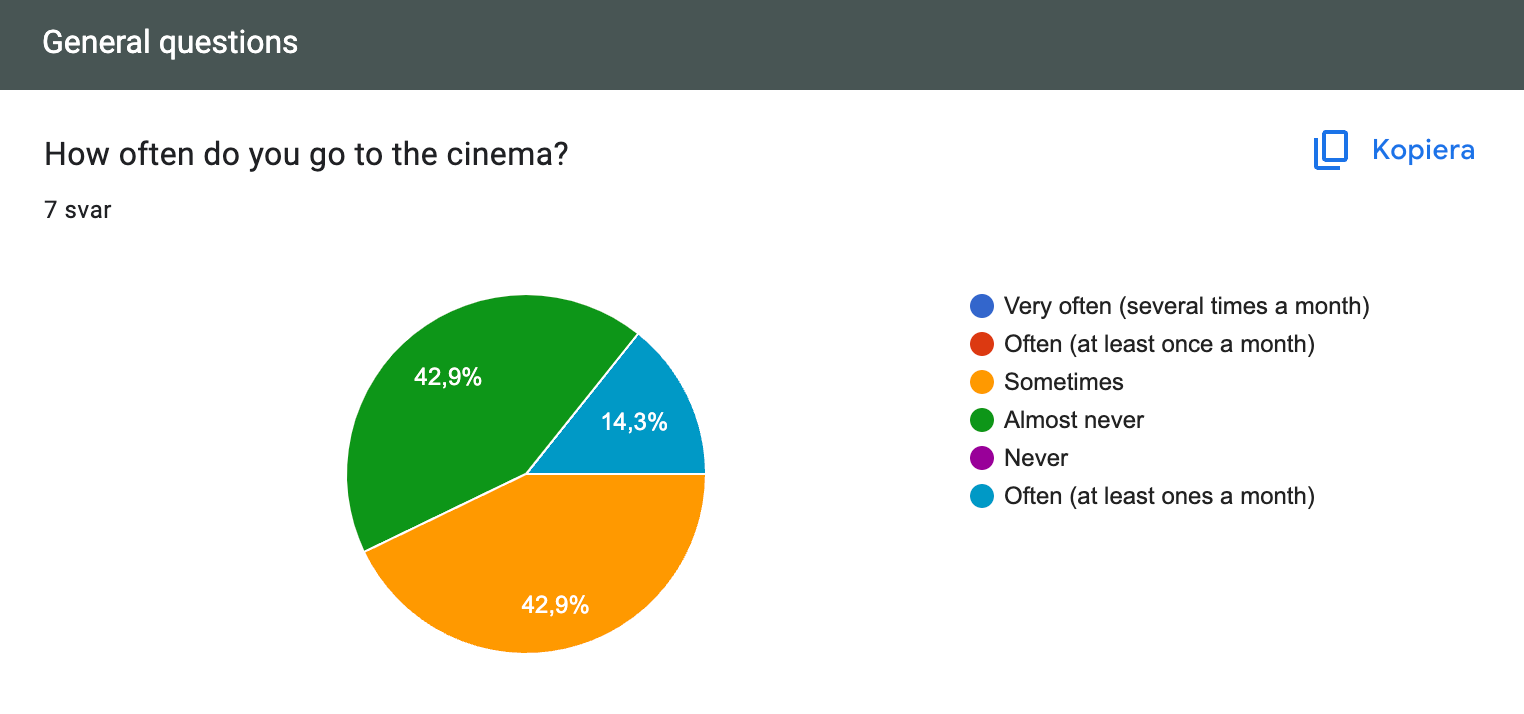Image resolution: width=1524 pixels, height=714 pixels.
Task: Click the teal Often legend dot
Action: [982, 496]
